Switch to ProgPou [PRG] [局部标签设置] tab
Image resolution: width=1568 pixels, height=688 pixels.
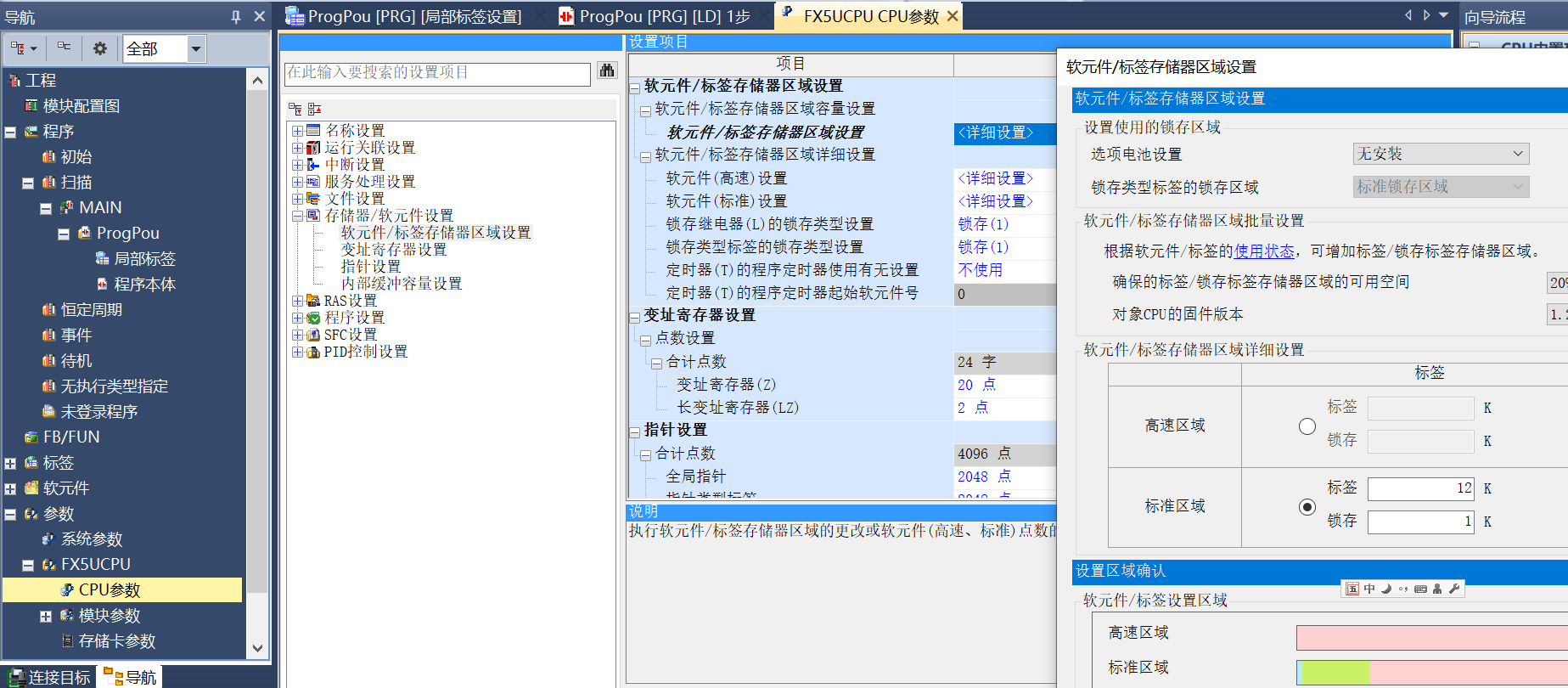(404, 16)
